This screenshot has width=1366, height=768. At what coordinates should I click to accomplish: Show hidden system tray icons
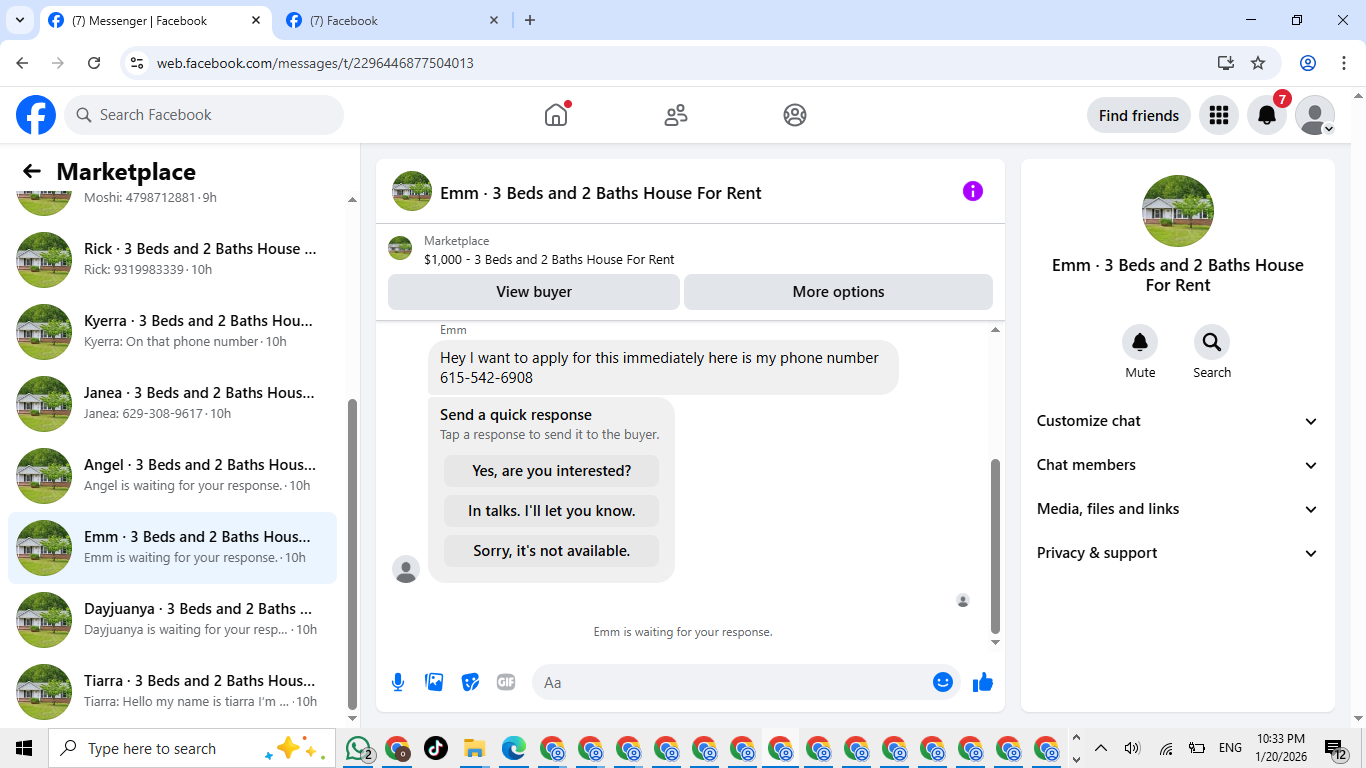[x=1101, y=748]
